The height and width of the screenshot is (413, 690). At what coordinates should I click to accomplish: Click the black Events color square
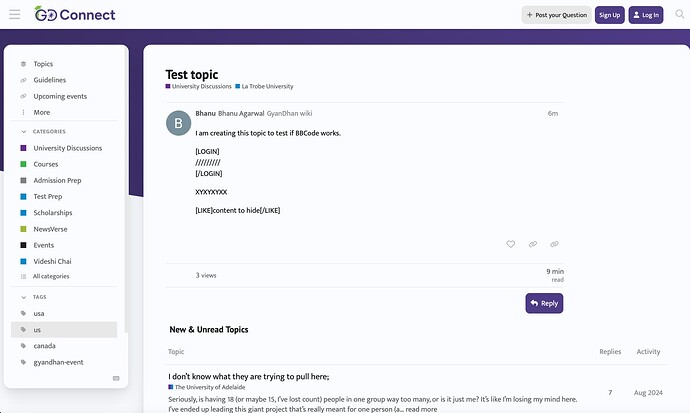[x=23, y=245]
